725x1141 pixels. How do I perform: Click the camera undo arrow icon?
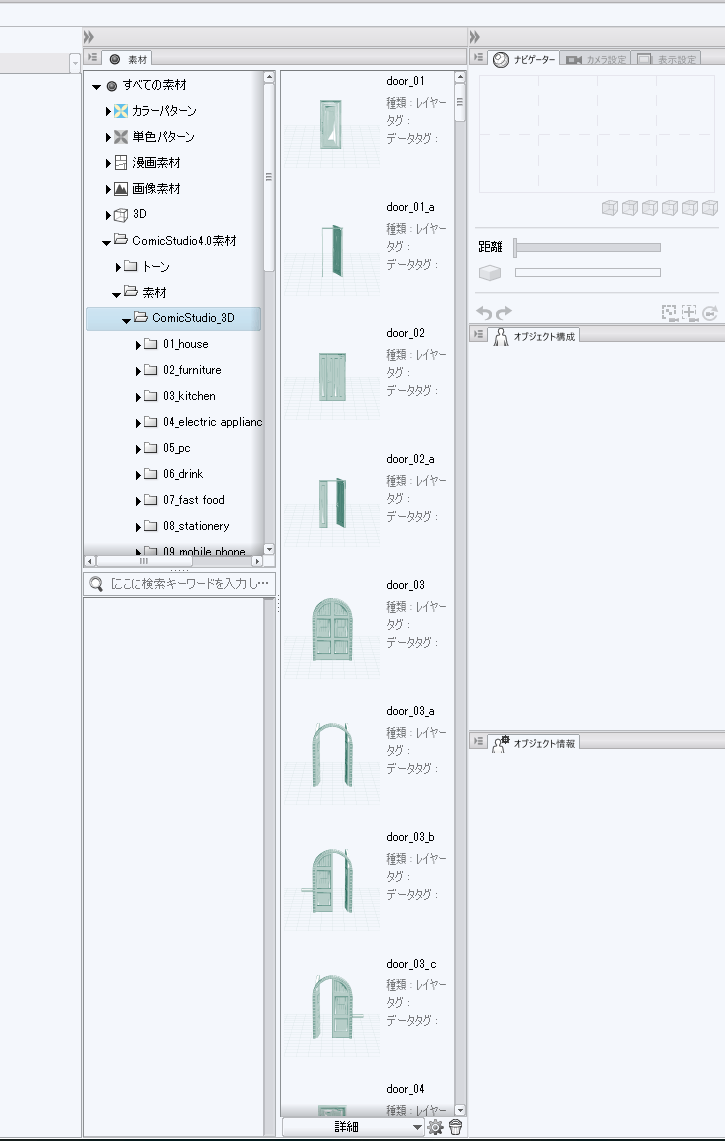[484, 313]
